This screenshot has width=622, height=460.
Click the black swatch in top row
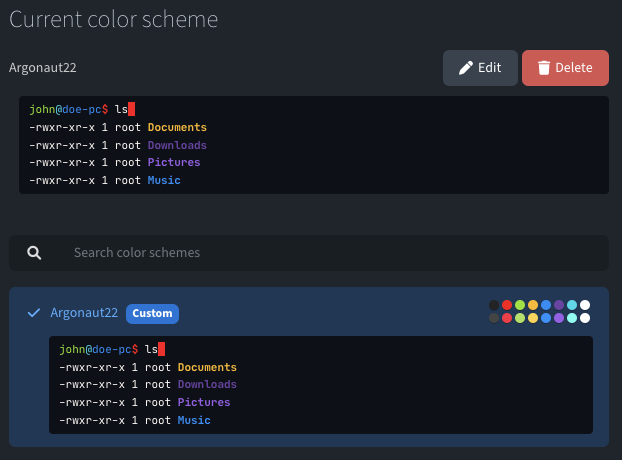pos(494,305)
